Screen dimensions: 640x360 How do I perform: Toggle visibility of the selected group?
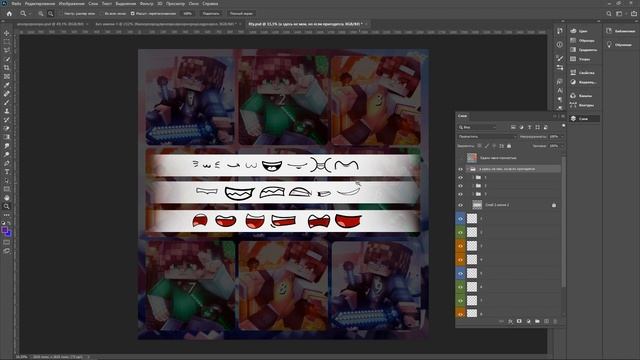tap(460, 169)
